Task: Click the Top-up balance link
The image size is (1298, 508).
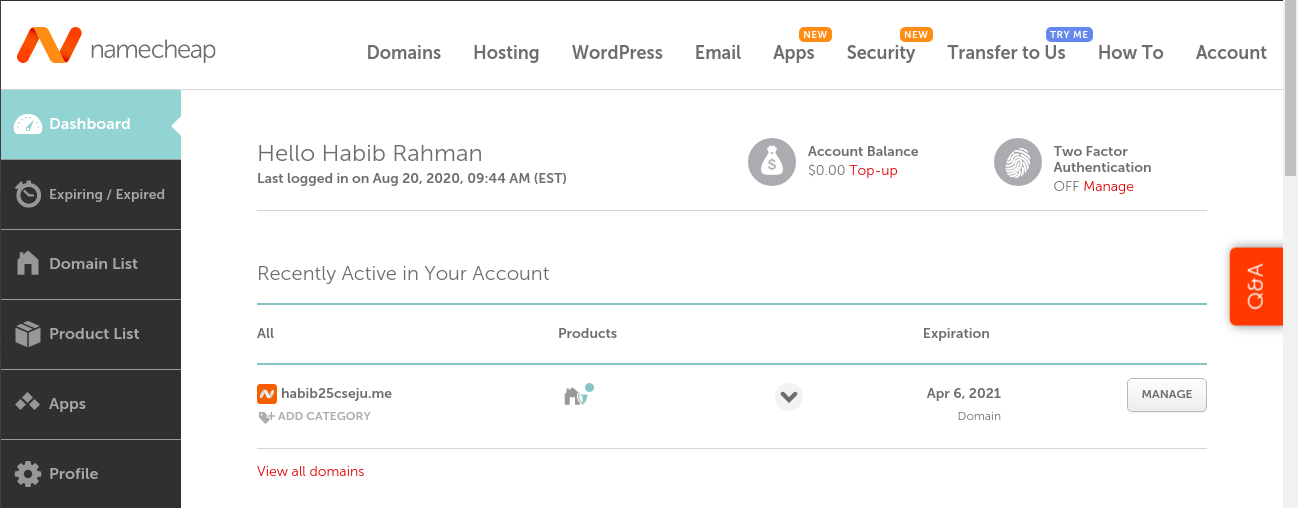Action: (874, 171)
